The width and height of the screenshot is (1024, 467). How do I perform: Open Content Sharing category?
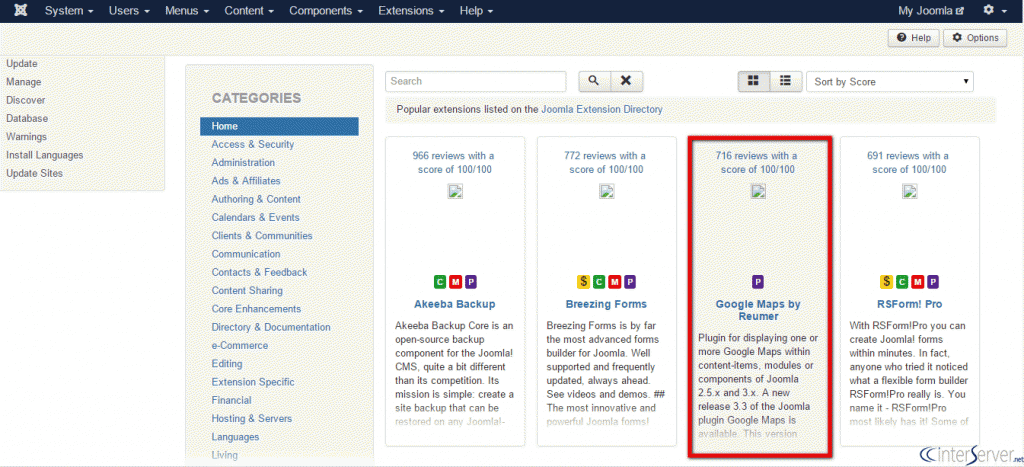coord(247,291)
